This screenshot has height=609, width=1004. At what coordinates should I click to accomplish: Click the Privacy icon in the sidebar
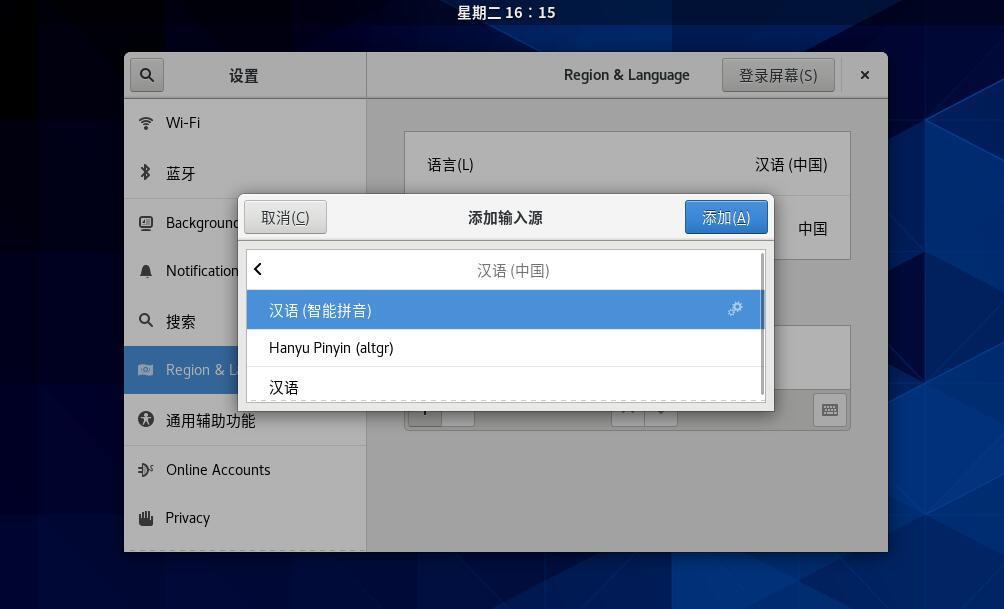[146, 517]
